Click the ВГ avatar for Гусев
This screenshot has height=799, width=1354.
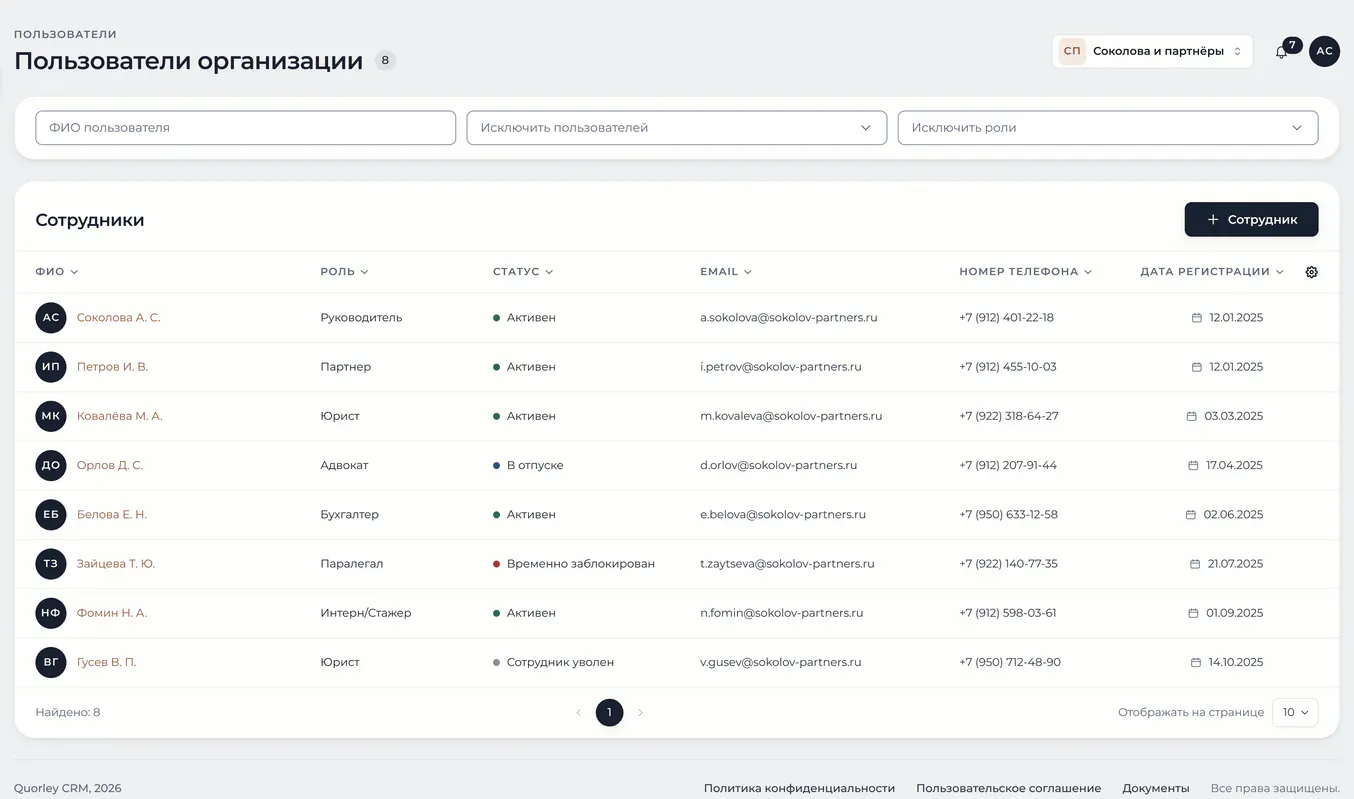click(51, 662)
